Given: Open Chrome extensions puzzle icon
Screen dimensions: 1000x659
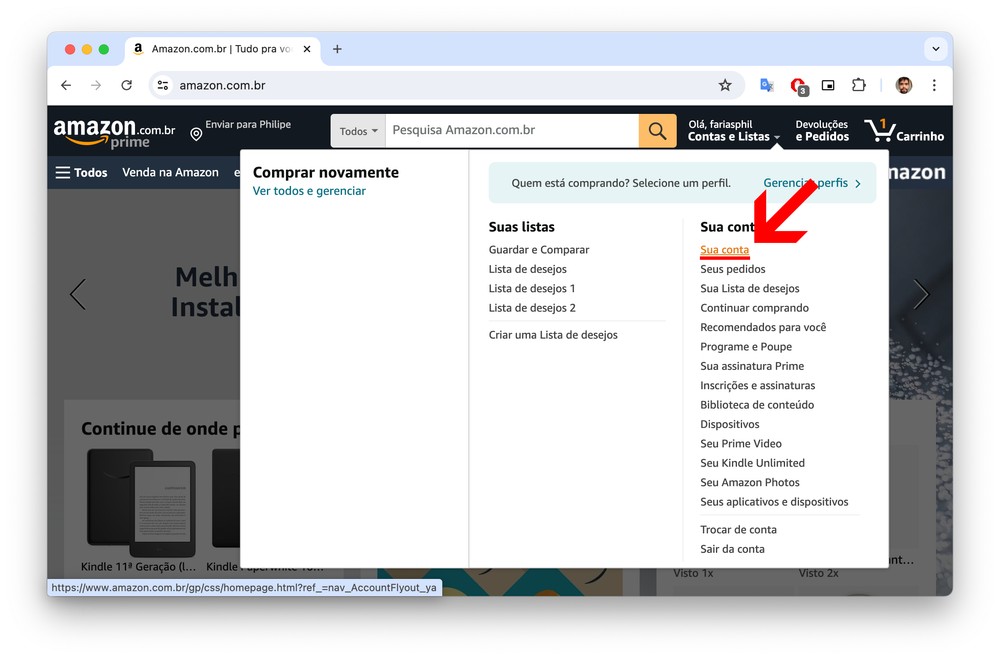Looking at the screenshot, I should click(x=858, y=86).
